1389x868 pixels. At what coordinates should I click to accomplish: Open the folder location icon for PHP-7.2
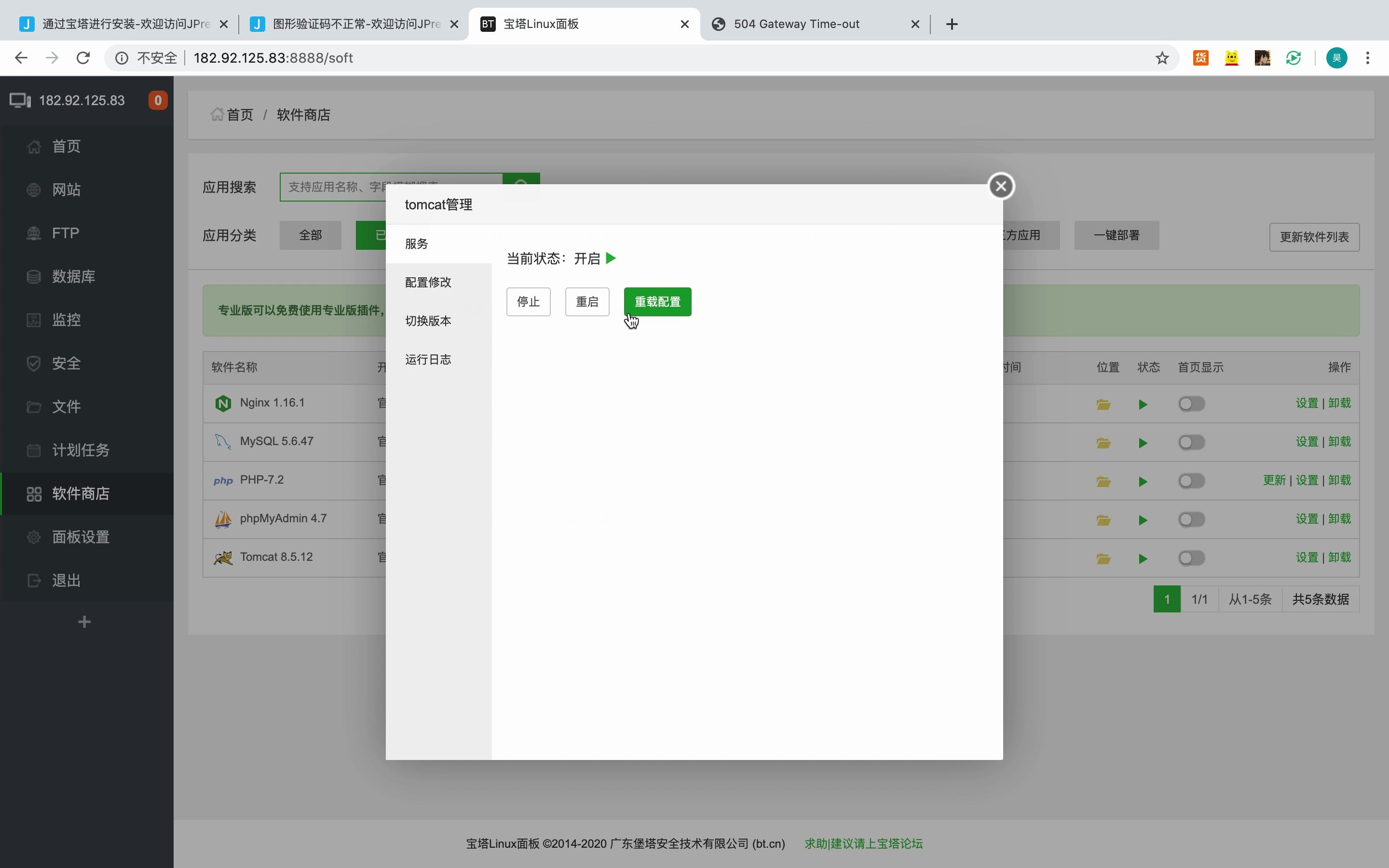1103,481
